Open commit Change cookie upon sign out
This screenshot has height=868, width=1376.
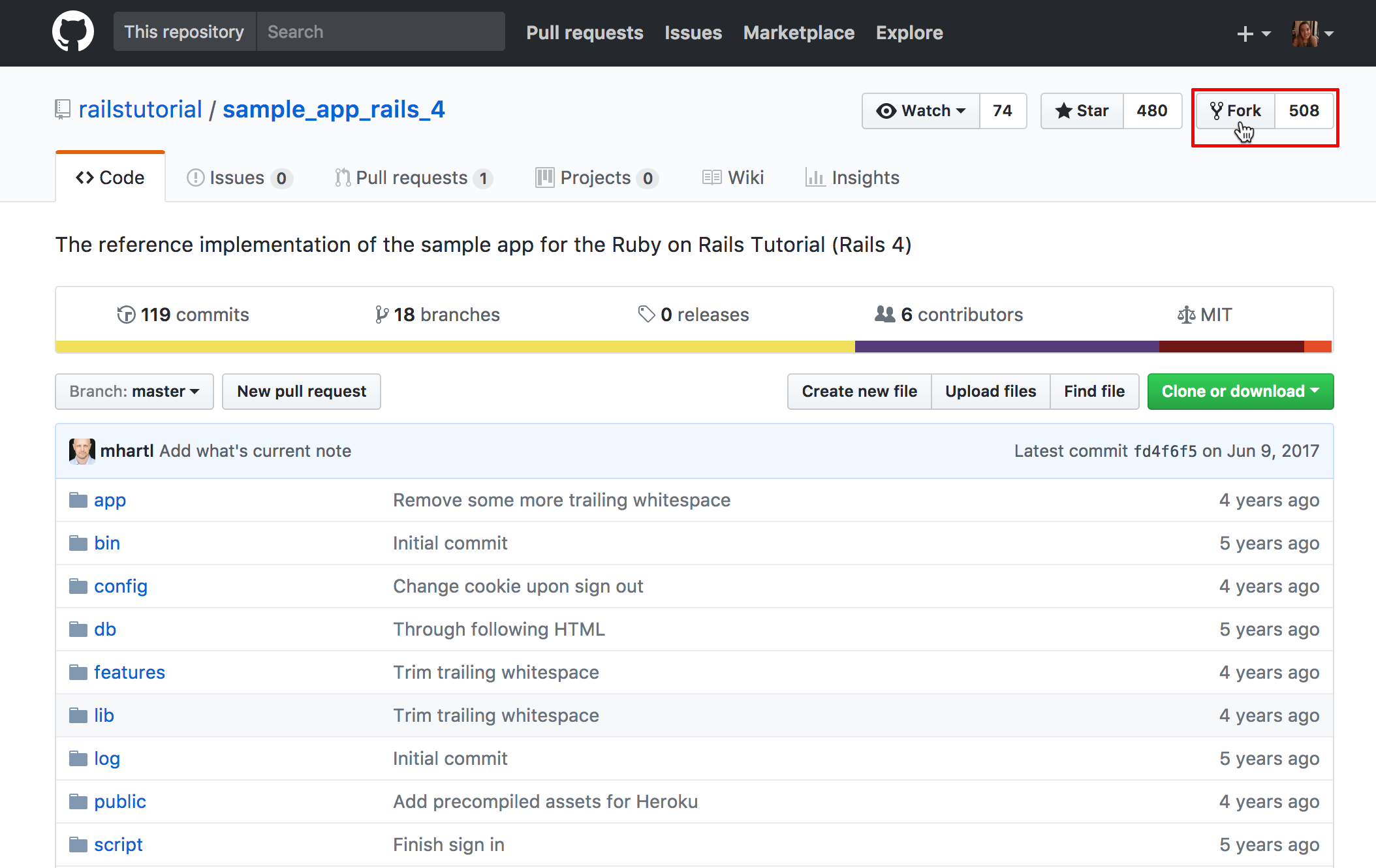click(518, 586)
